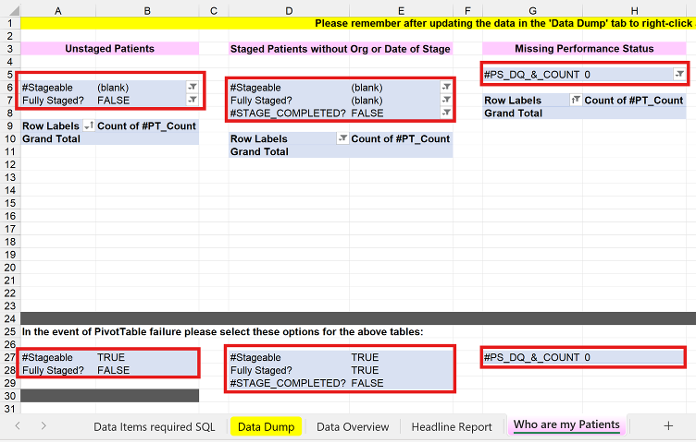Click Count of #PT_Count header in column H
The image size is (696, 442).
(x=634, y=100)
